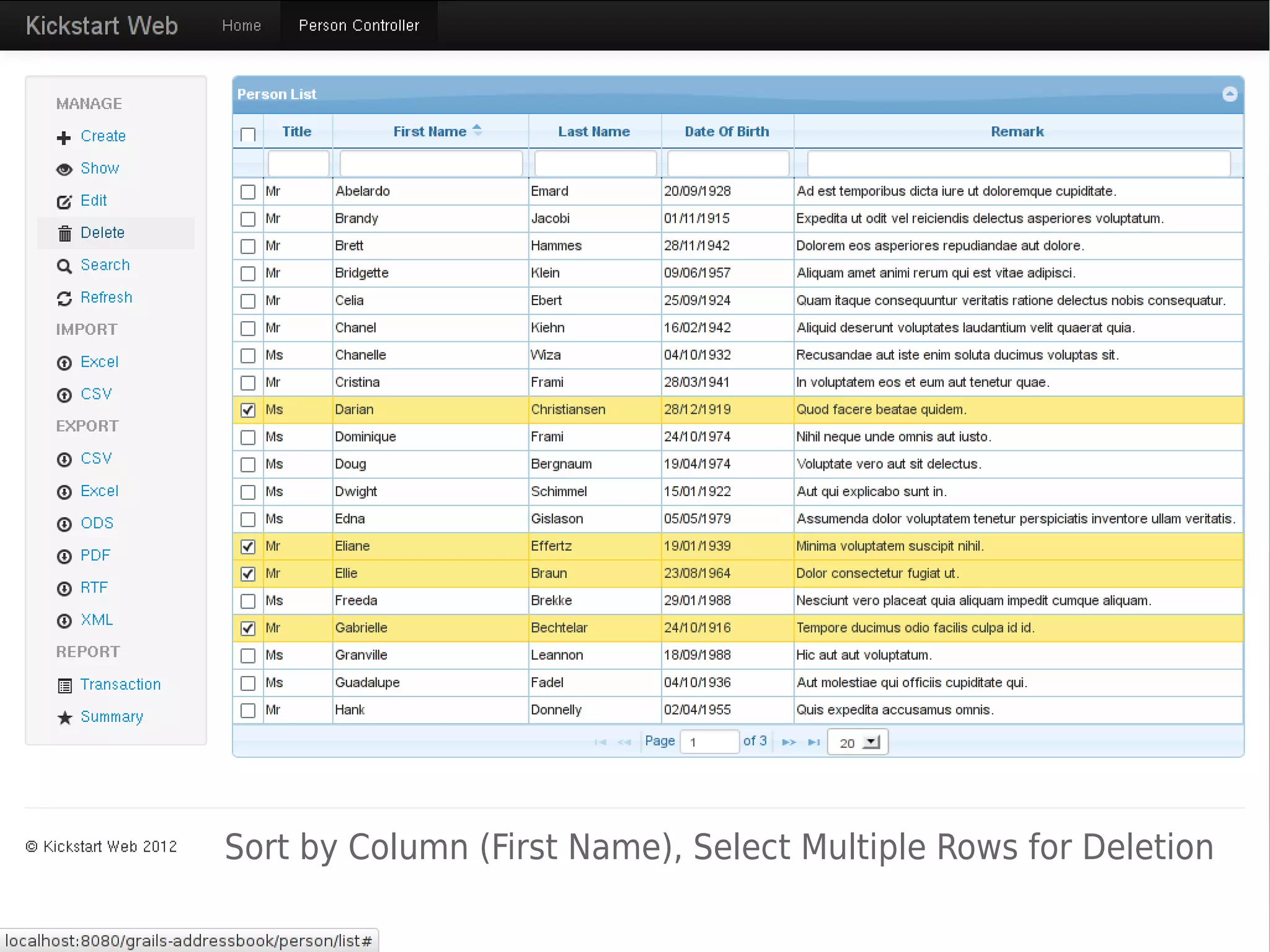Click the magnifier icon beside Search
This screenshot has height=952, width=1270.
click(x=64, y=266)
